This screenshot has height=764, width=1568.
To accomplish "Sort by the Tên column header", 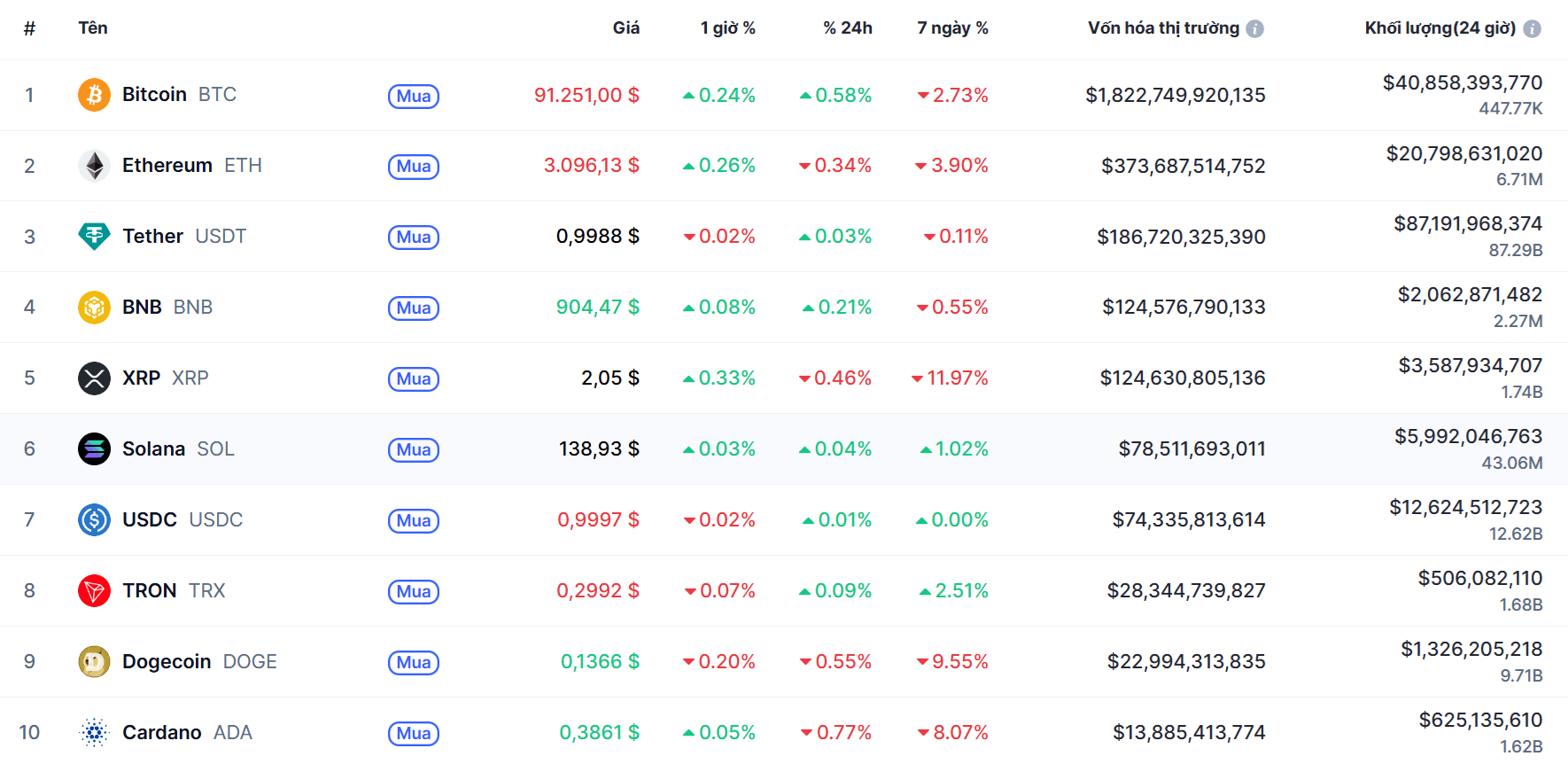I will coord(93,28).
